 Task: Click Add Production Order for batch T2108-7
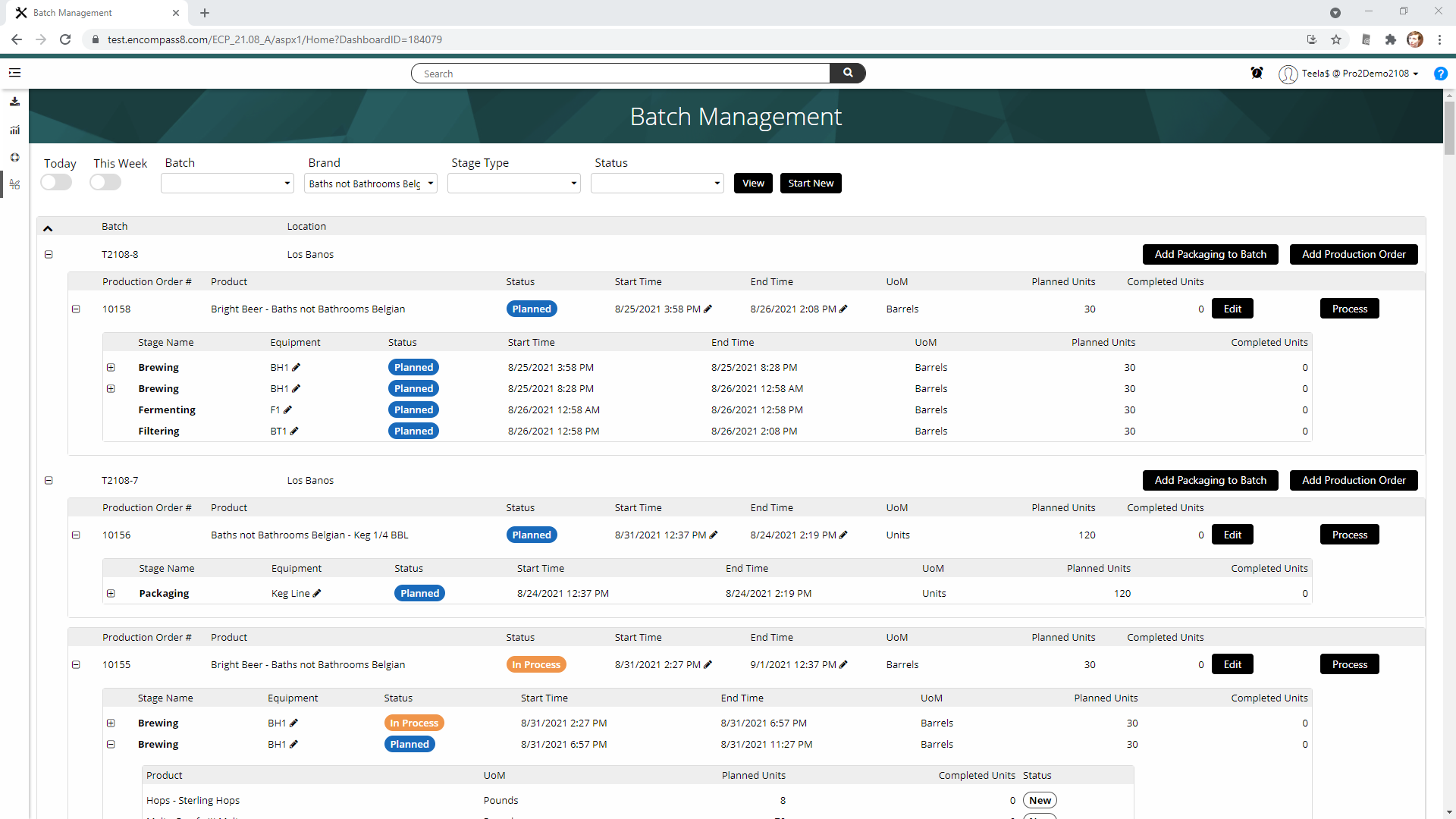(x=1354, y=480)
